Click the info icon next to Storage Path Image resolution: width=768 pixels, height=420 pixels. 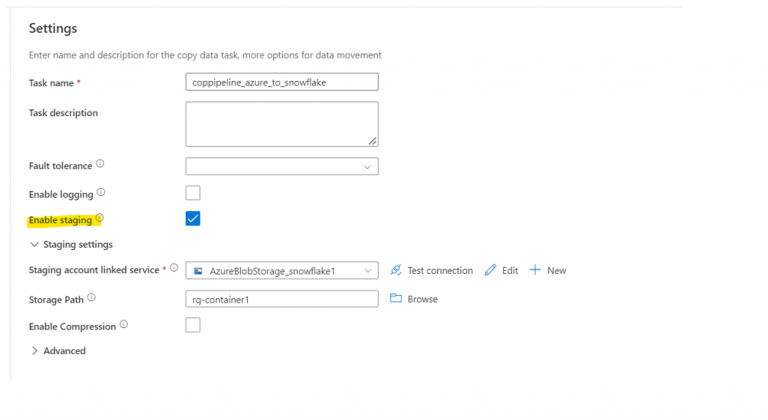coord(92,297)
